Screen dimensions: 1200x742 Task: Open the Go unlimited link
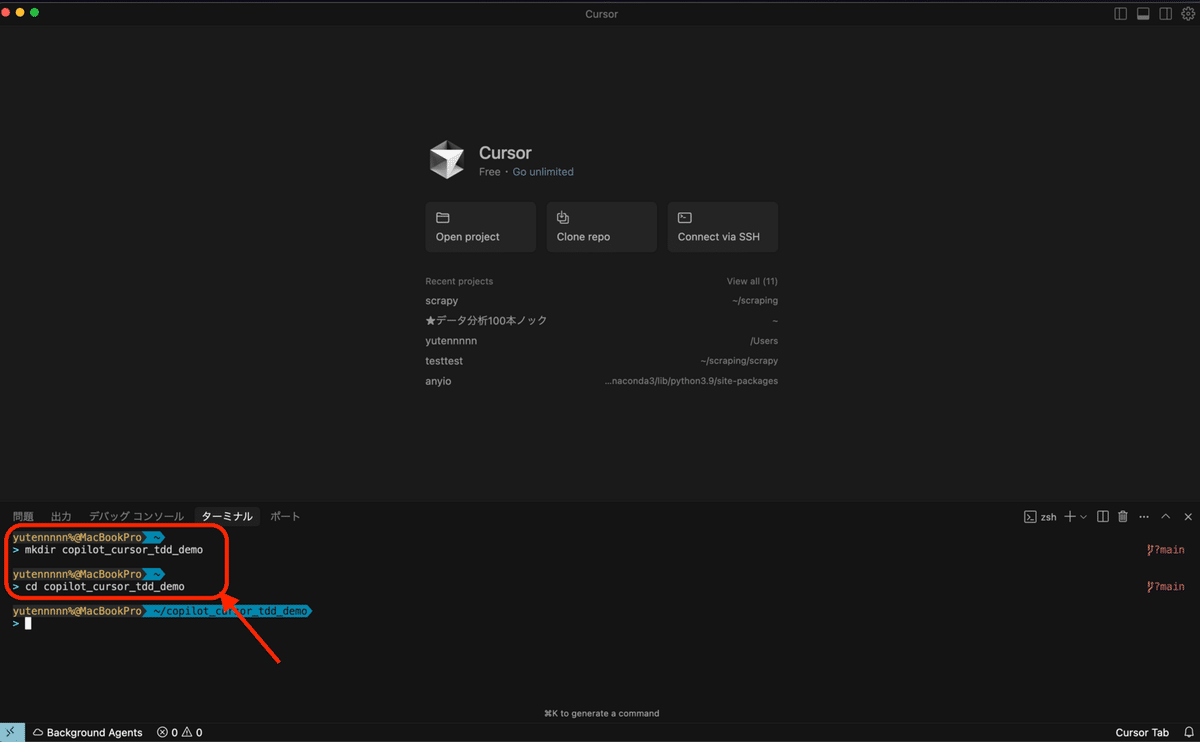(x=543, y=171)
